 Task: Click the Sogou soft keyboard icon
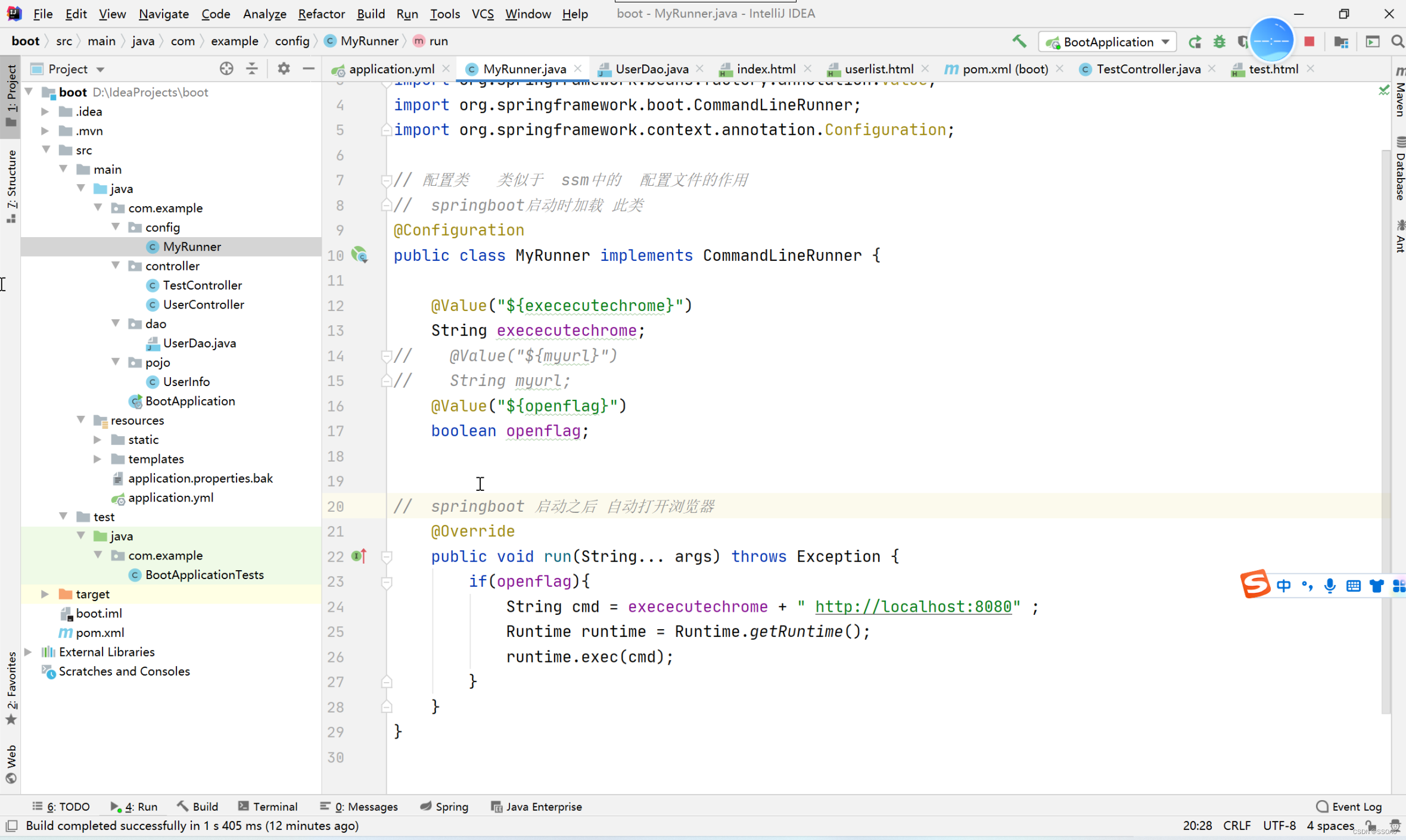pos(1353,586)
